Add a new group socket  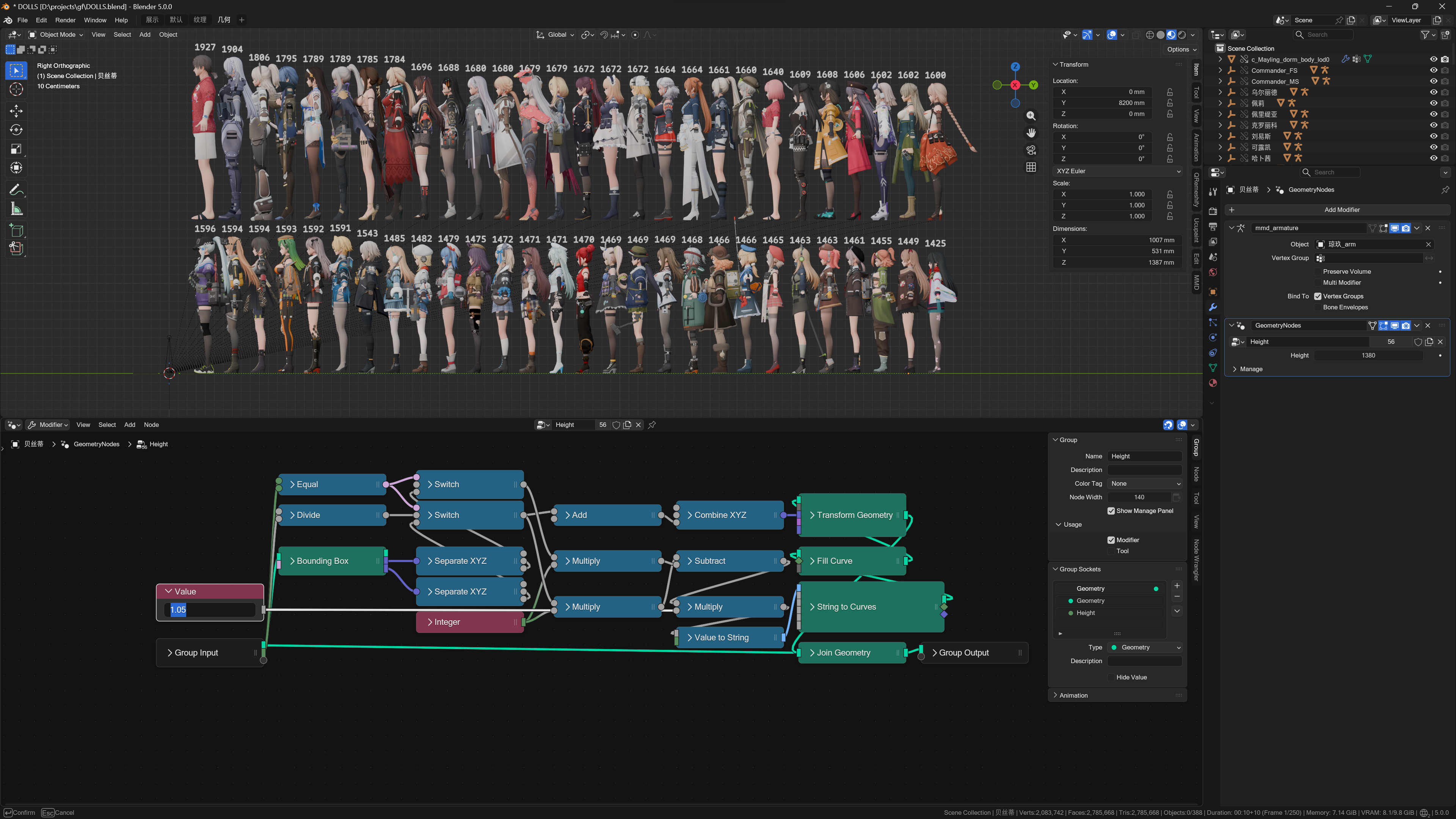tap(1177, 586)
